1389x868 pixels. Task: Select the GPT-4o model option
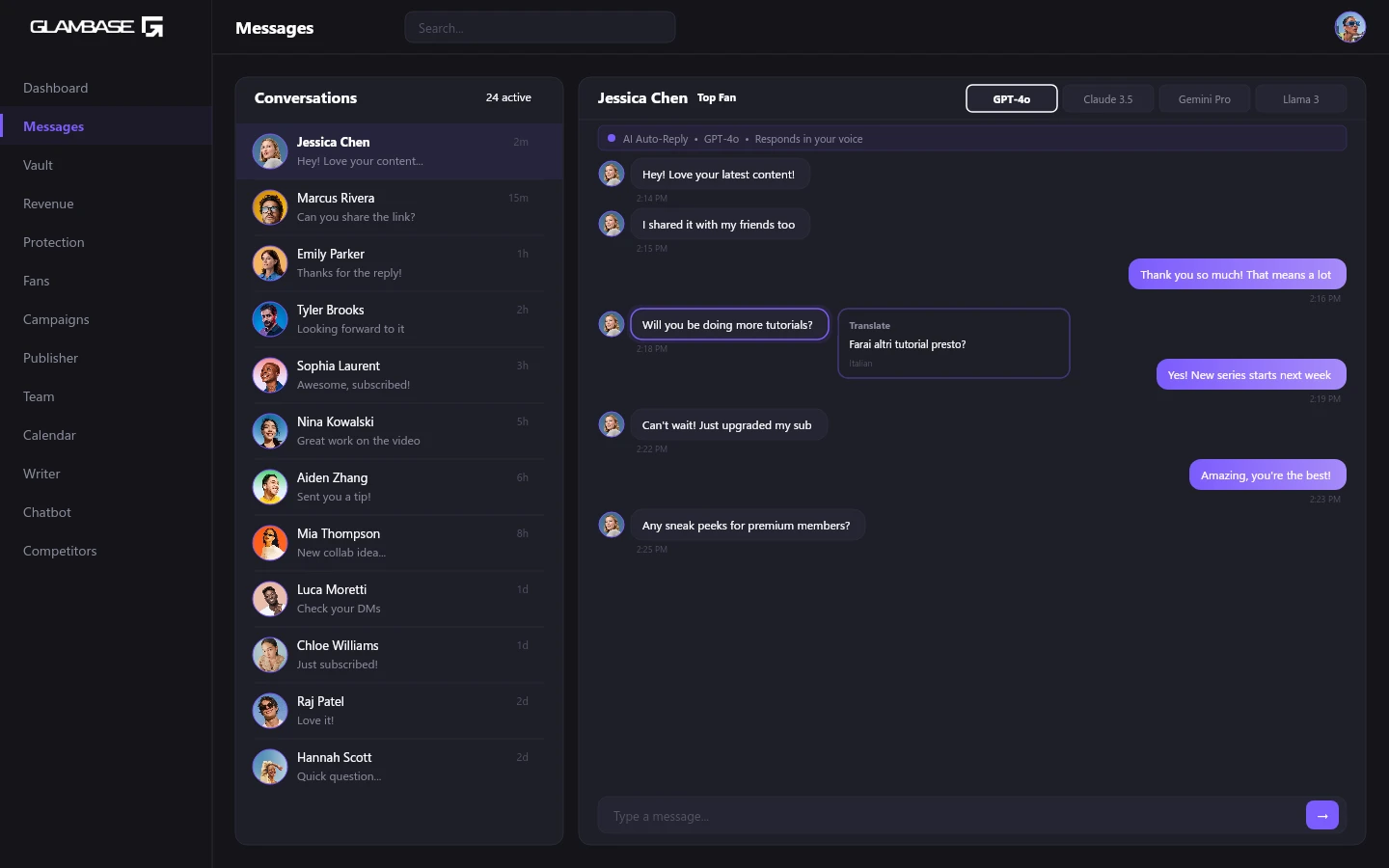(1011, 98)
